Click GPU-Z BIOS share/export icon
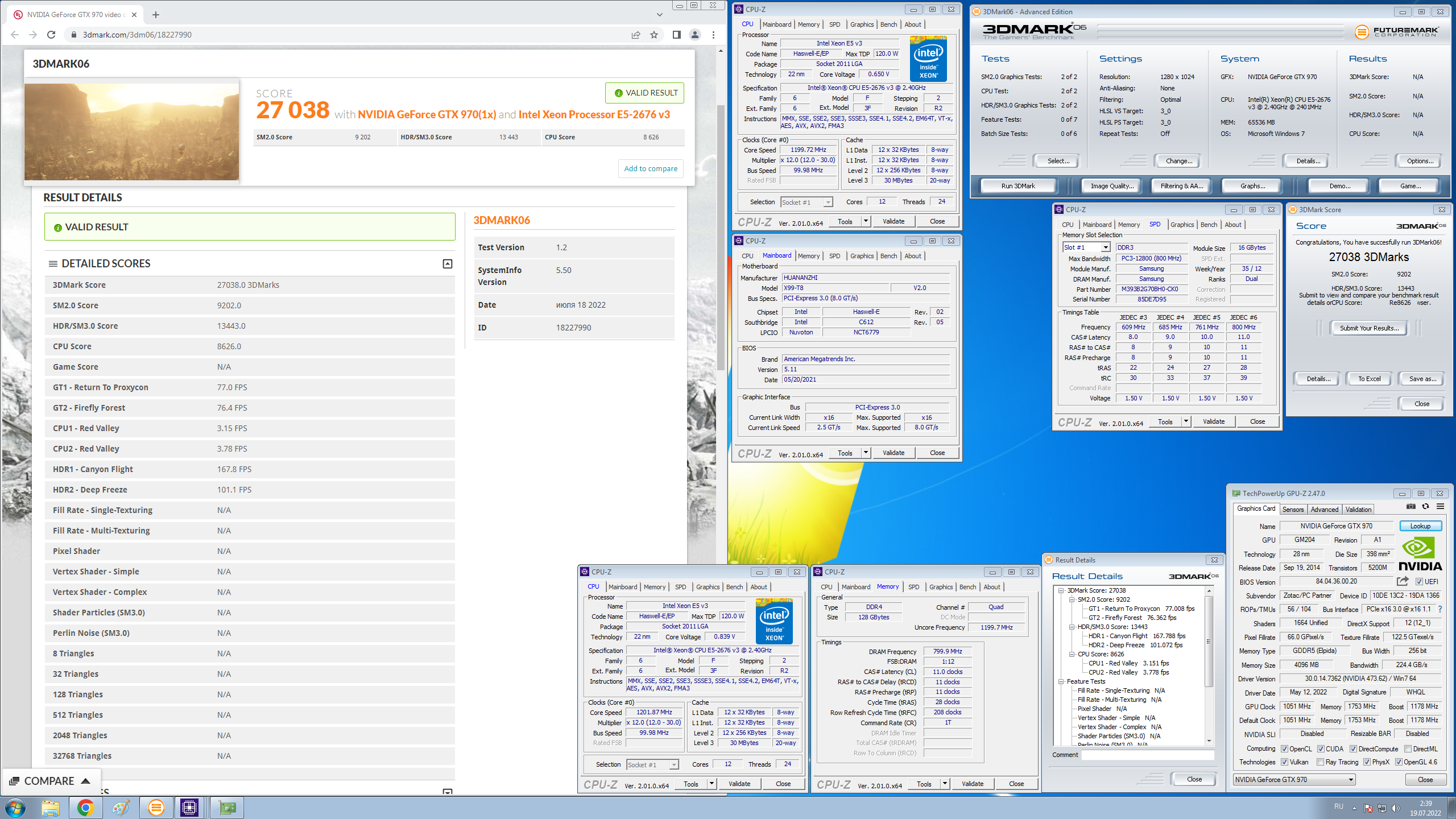This screenshot has height=819, width=1456. tap(1403, 581)
